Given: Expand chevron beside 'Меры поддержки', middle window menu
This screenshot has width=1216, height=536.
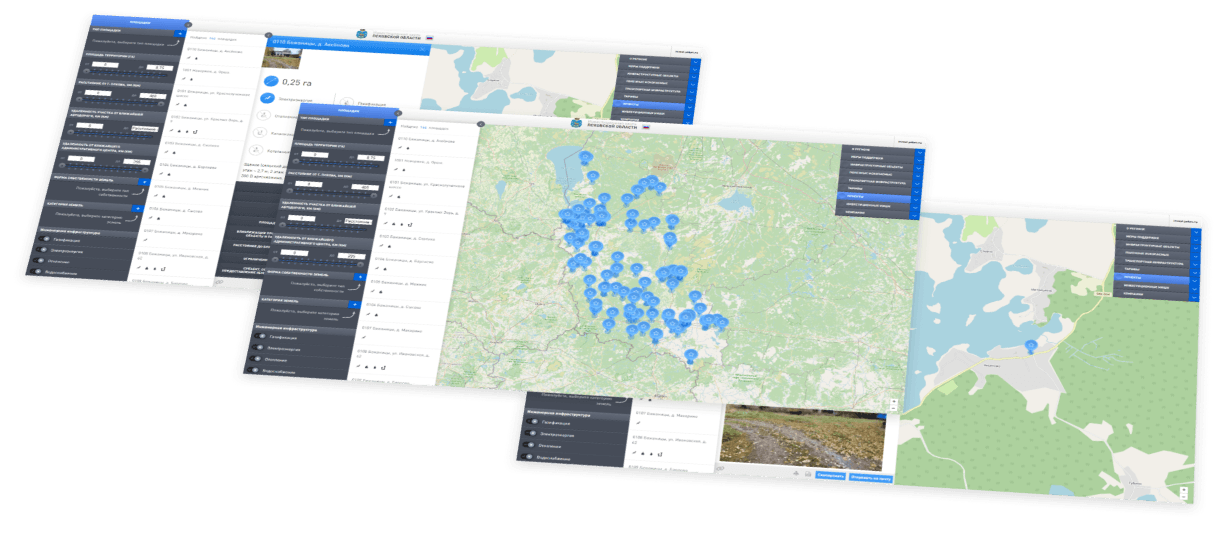Looking at the screenshot, I should click(x=919, y=160).
